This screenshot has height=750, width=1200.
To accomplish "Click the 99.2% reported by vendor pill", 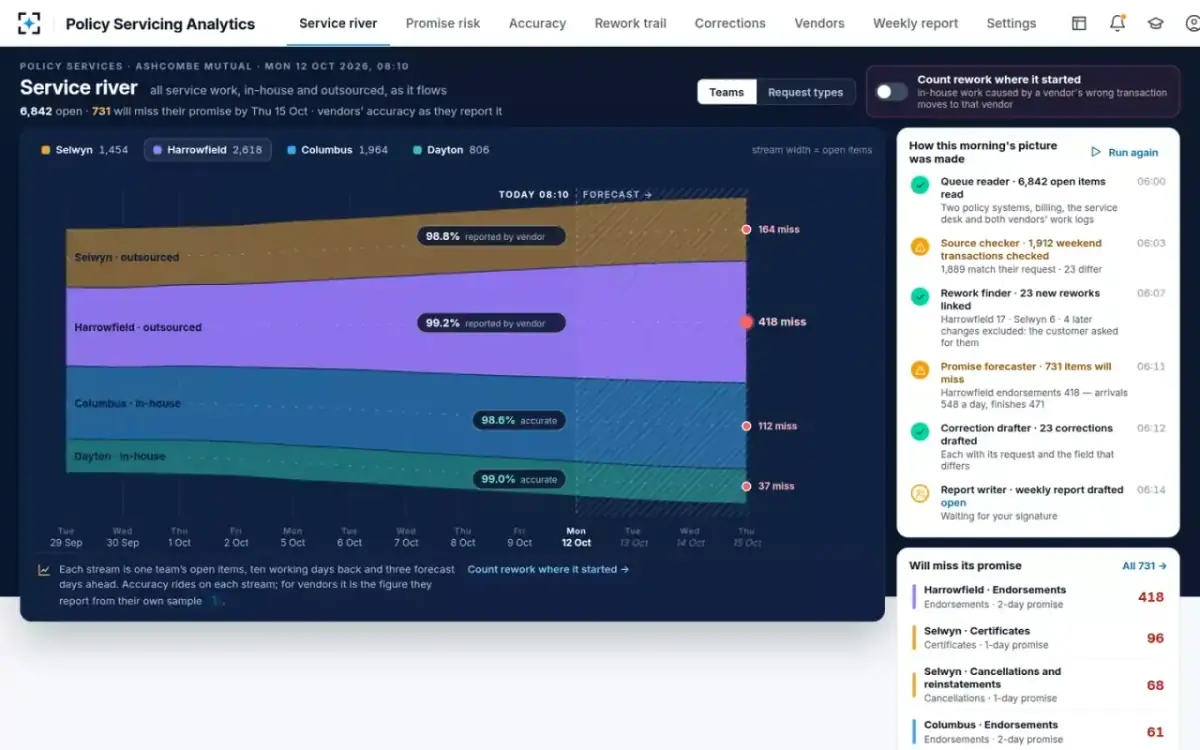I will pyautogui.click(x=491, y=323).
